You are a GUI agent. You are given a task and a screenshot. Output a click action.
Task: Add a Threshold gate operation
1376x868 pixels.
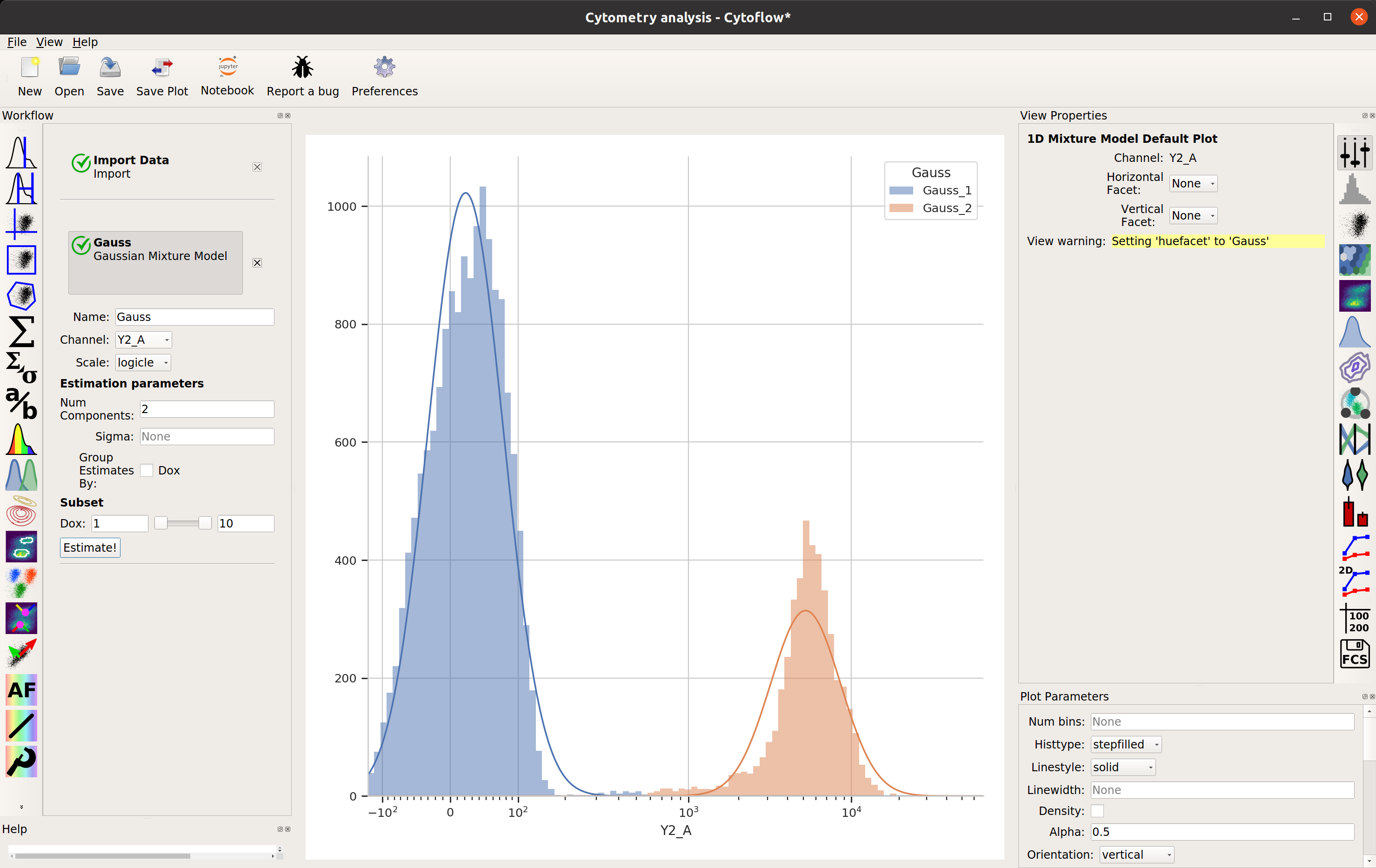pos(21,153)
